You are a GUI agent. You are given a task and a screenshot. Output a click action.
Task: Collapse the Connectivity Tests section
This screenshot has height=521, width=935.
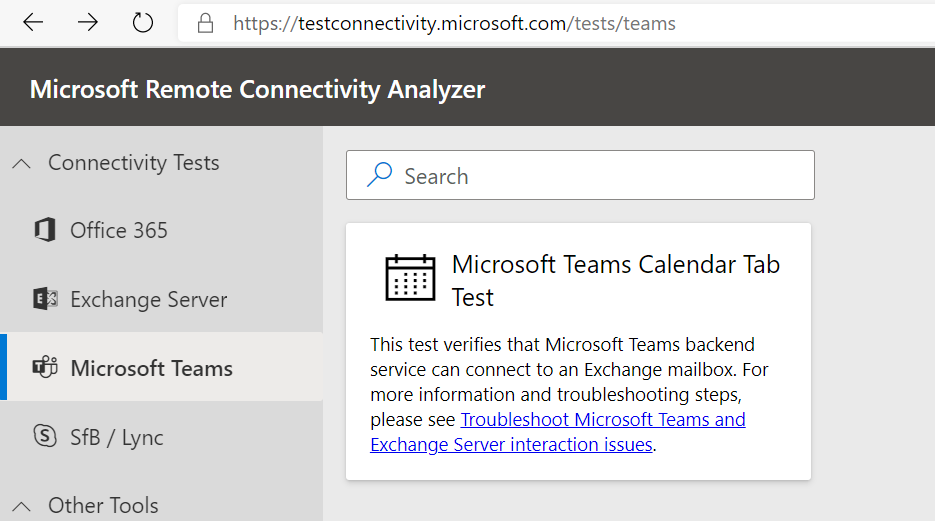click(22, 163)
